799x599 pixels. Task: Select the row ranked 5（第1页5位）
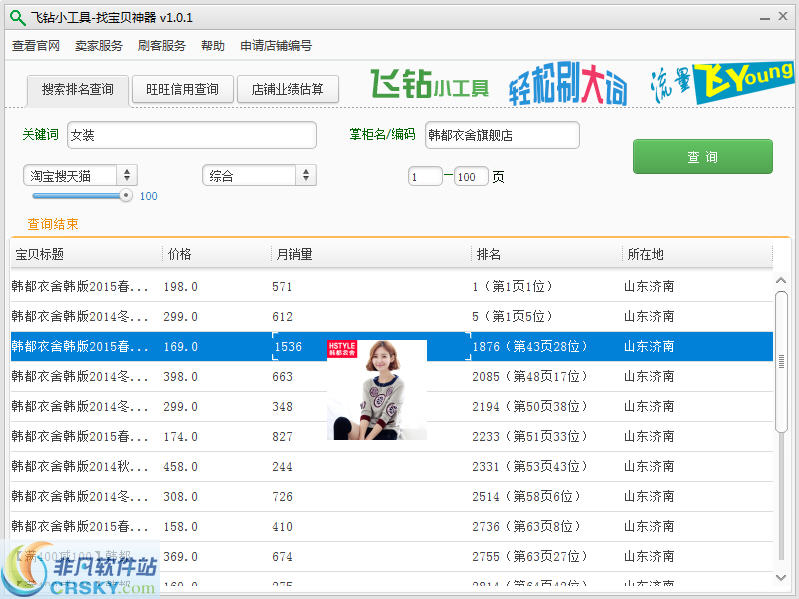click(x=391, y=316)
